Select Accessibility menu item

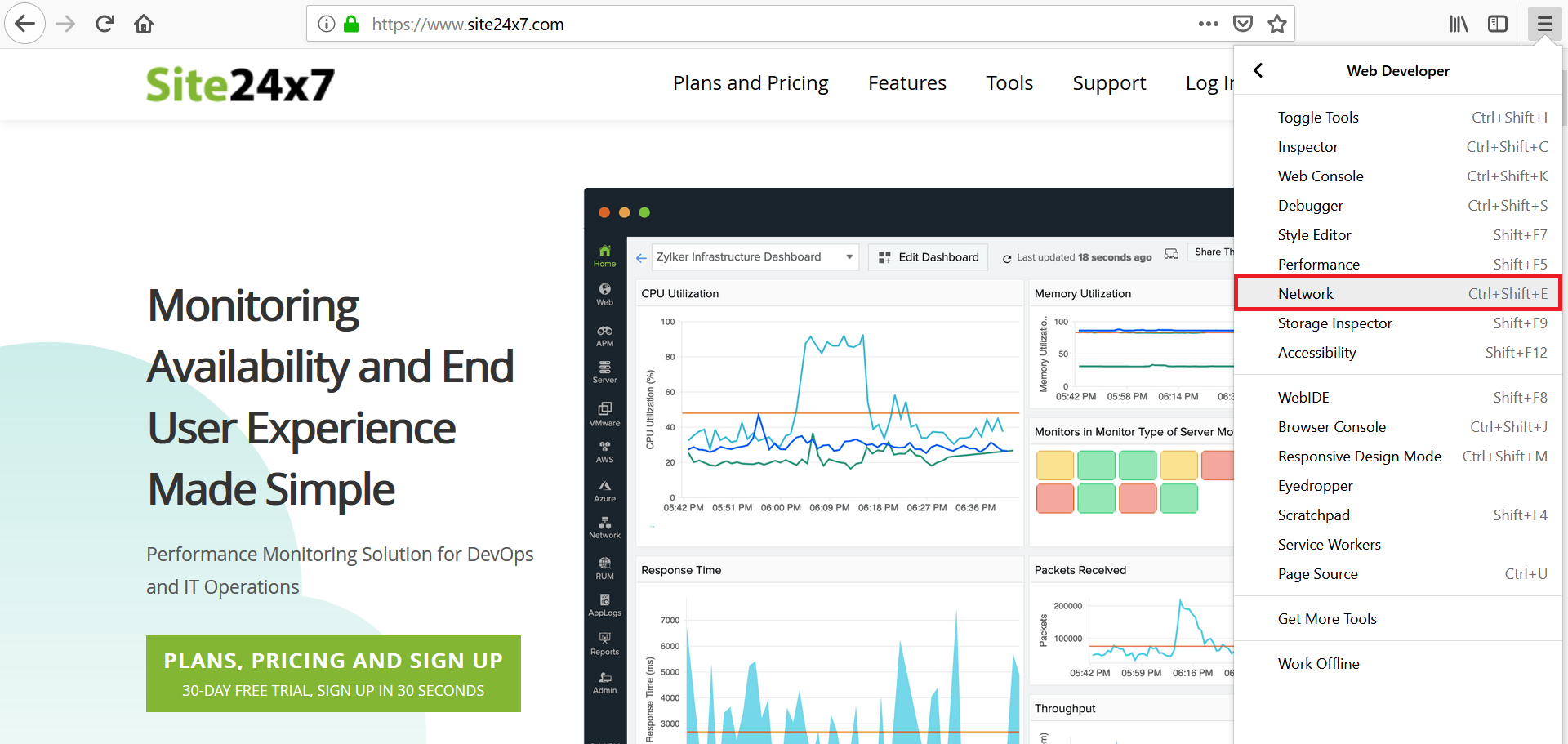pos(1398,353)
